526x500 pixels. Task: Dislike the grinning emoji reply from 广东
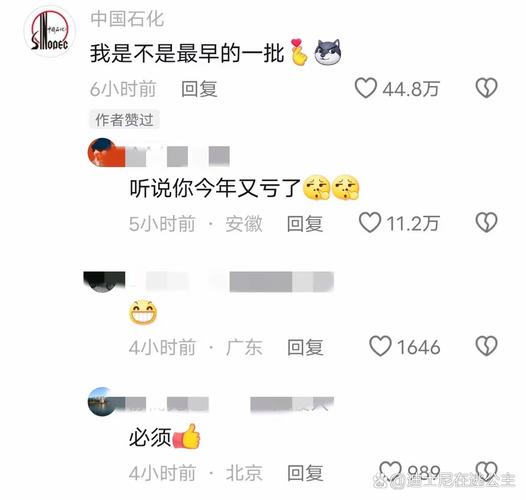(486, 346)
